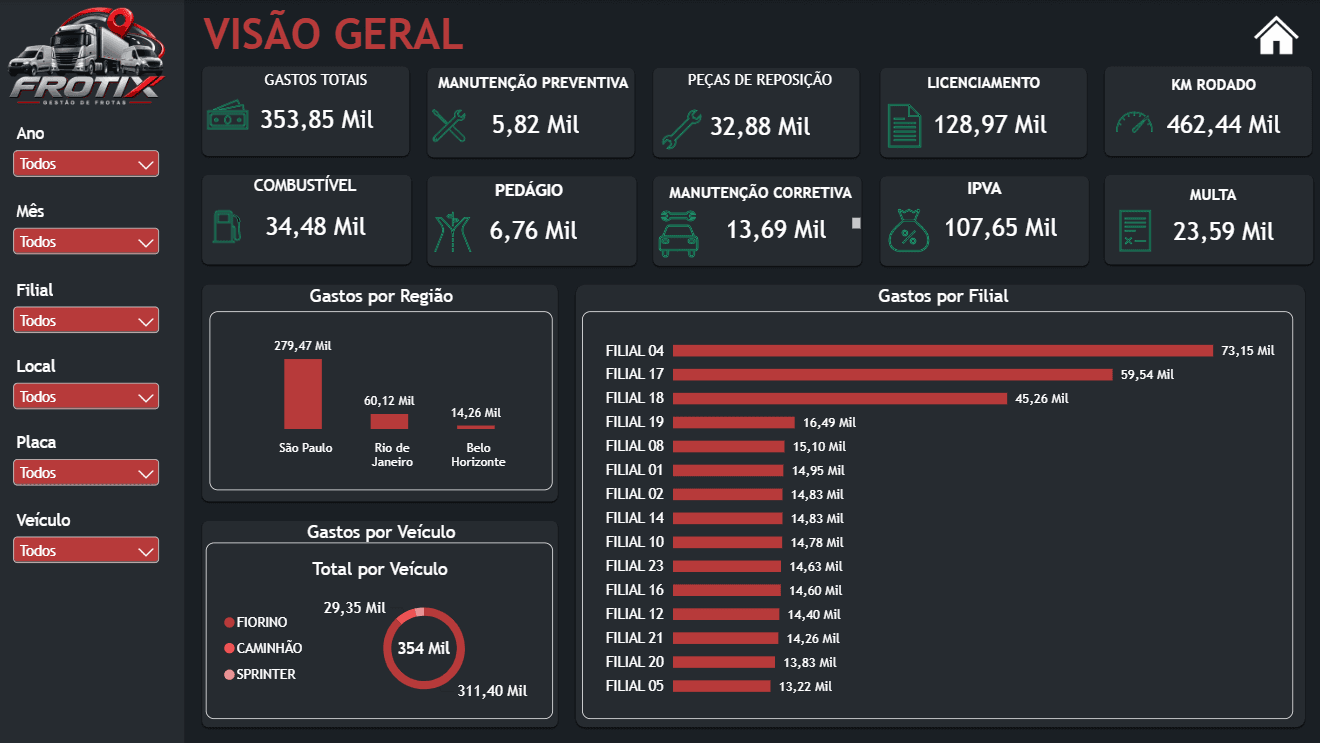Click the 107,65 Mil IPVA value

1001,228
